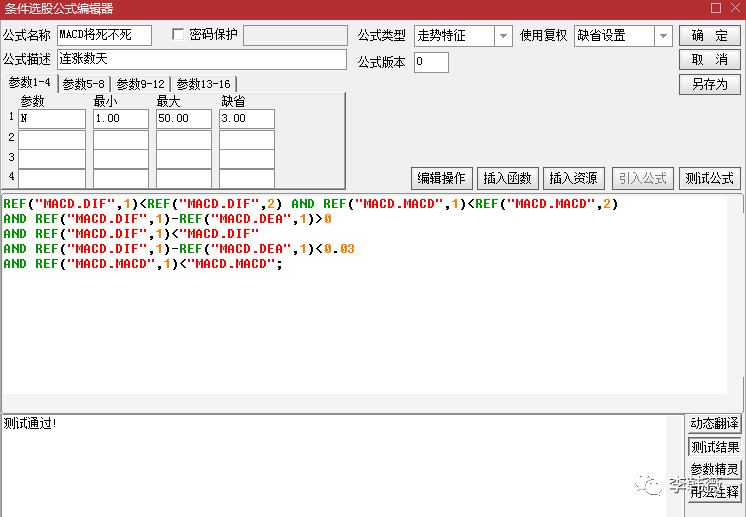
Task: Show the 测试结果 panel
Action: (x=714, y=447)
